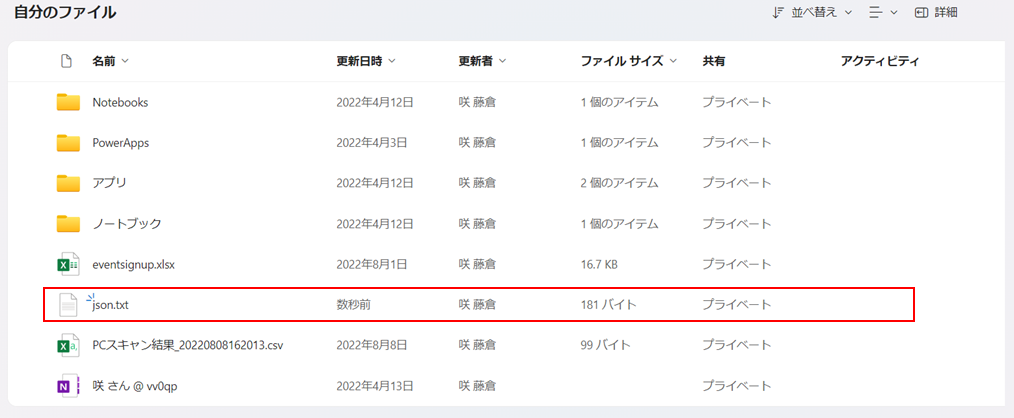Open PCスキャン結果_20220808162013.csv

pos(188,346)
